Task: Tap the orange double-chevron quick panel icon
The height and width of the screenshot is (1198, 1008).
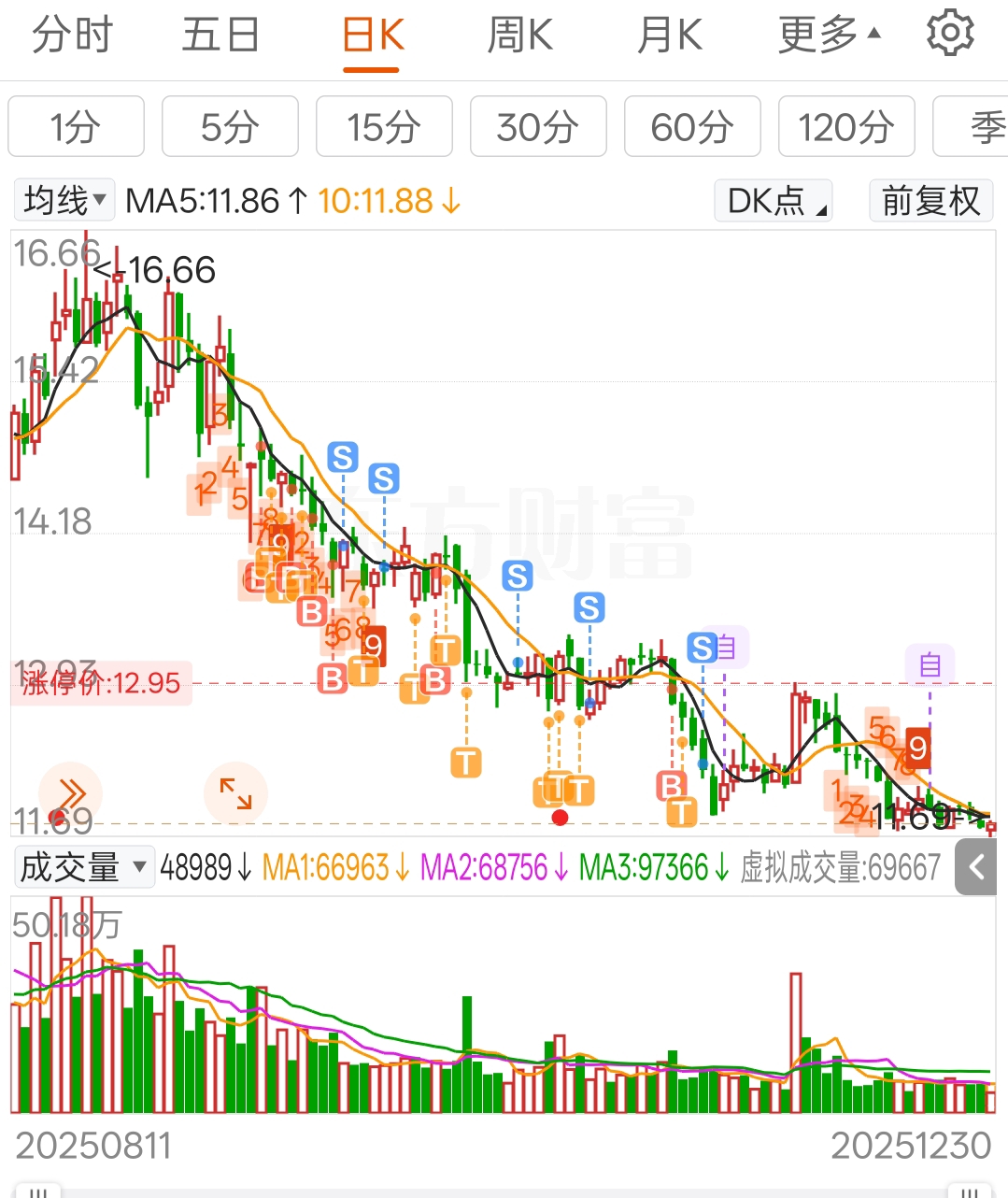Action: (70, 794)
